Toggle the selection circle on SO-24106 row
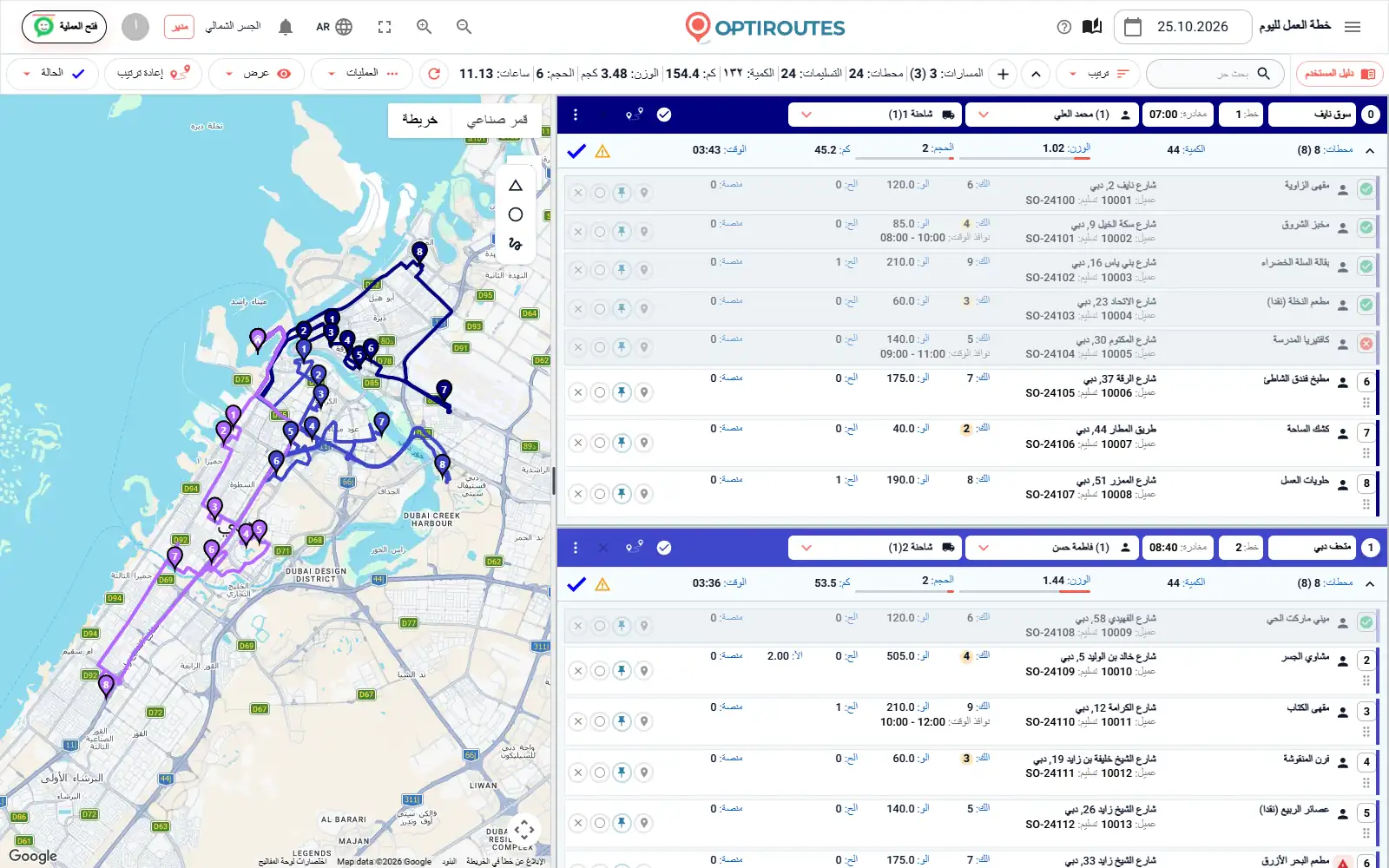 click(x=600, y=443)
